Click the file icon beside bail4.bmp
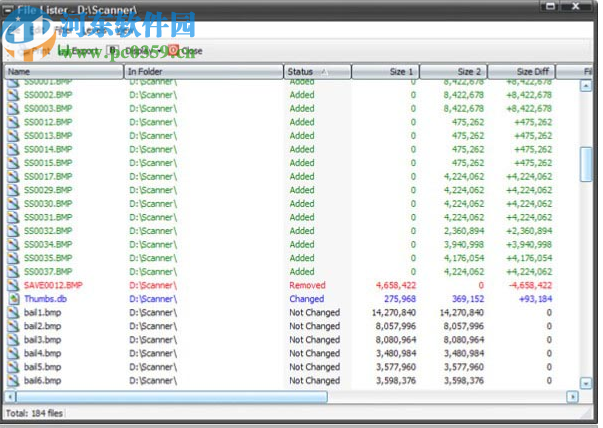Screen dimensions: 603x428 [x=13, y=353]
